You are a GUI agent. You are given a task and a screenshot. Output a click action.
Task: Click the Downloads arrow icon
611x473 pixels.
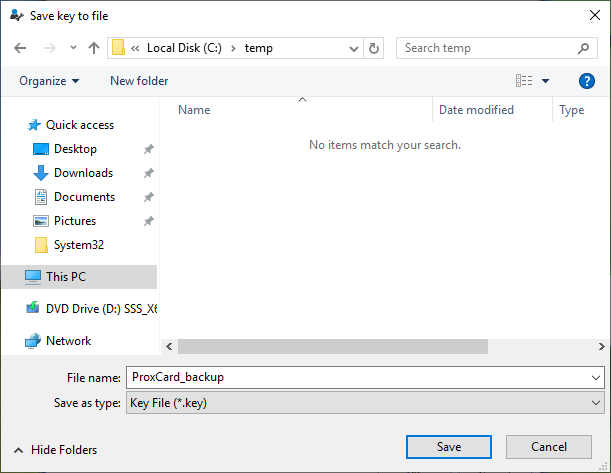[x=41, y=173]
